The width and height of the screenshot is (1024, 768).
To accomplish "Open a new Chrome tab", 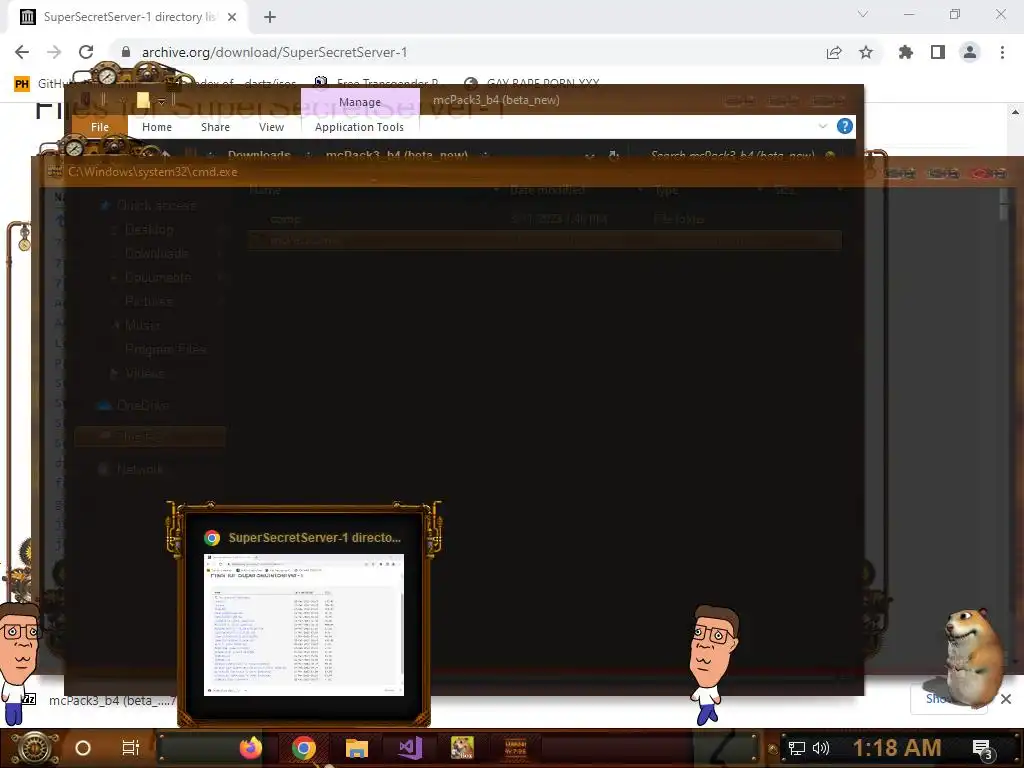I will coord(270,17).
